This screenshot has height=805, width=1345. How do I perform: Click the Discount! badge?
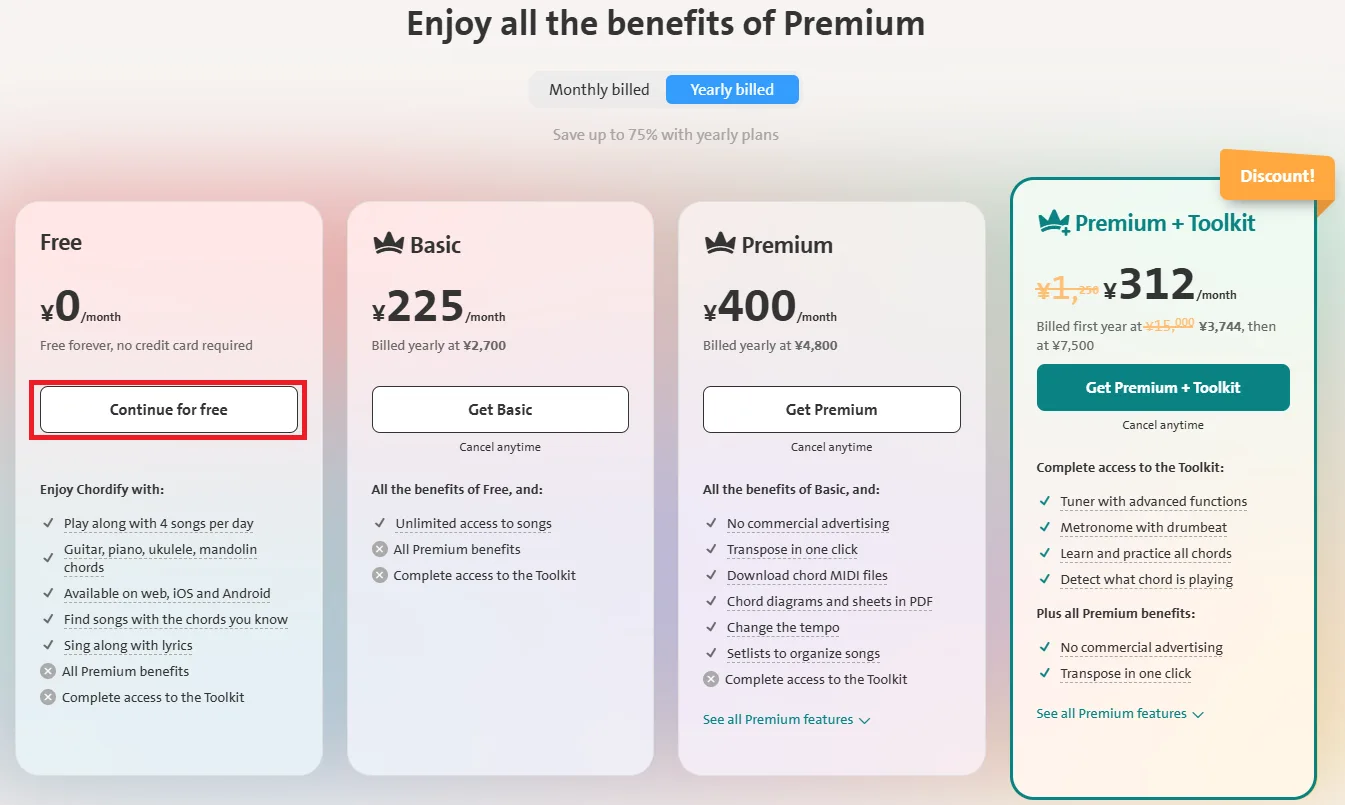coord(1277,176)
